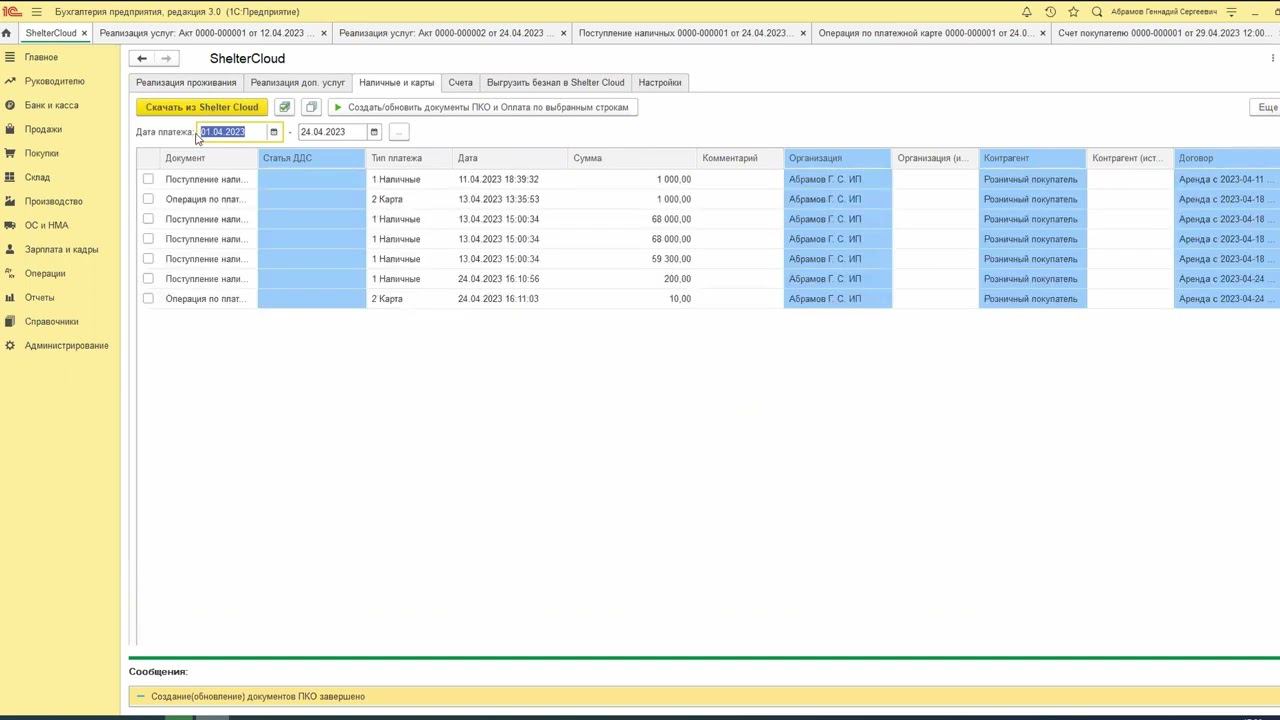Select Аренда с 2023-04-11 contract cell
The image size is (1280, 720).
pos(1227,179)
